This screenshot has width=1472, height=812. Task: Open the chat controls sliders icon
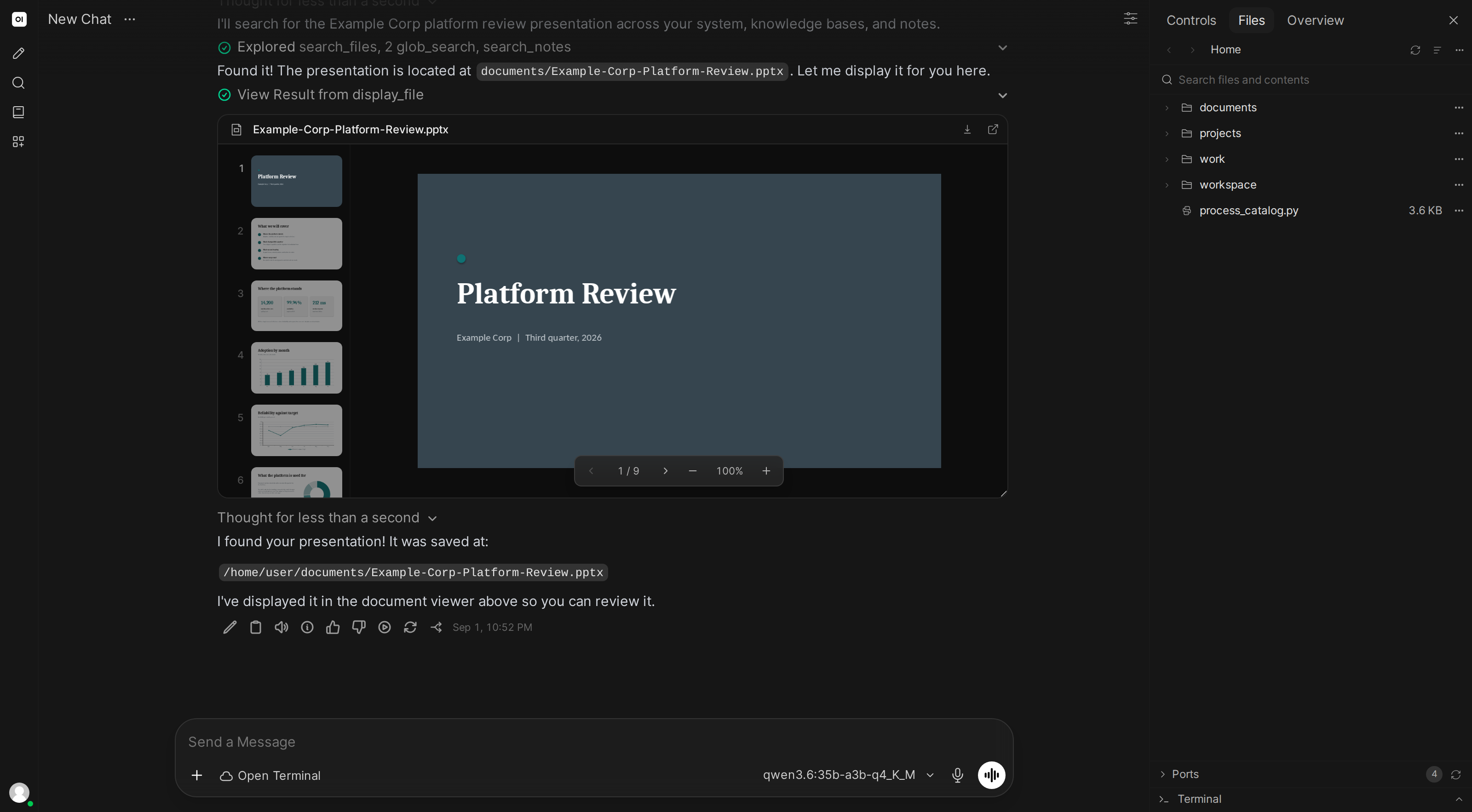1130,19
